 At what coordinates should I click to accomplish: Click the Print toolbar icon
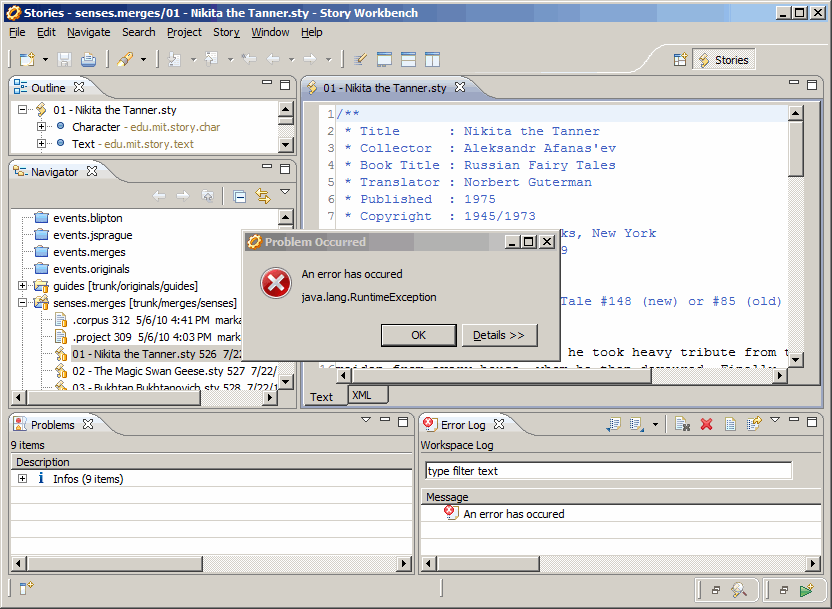click(x=88, y=60)
